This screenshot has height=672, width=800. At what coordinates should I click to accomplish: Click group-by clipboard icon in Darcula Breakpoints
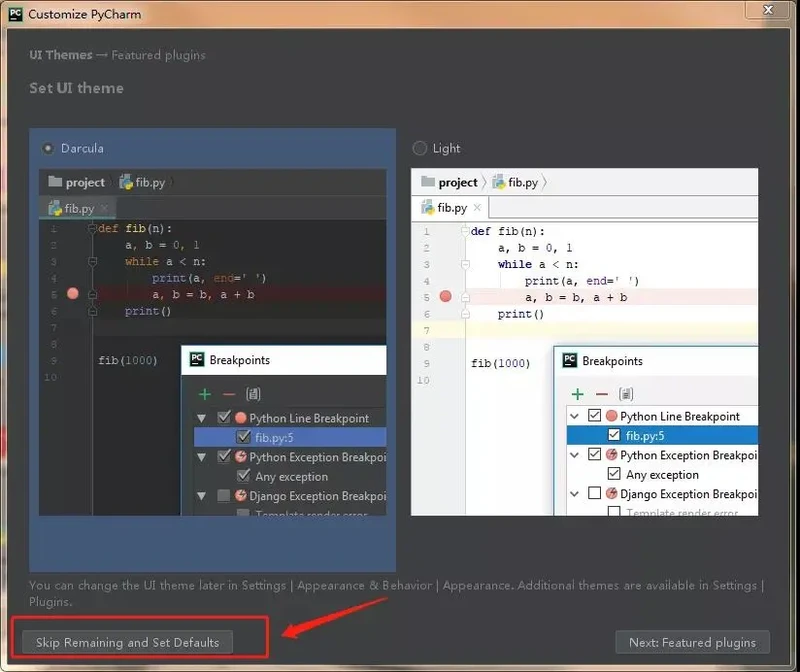(253, 394)
